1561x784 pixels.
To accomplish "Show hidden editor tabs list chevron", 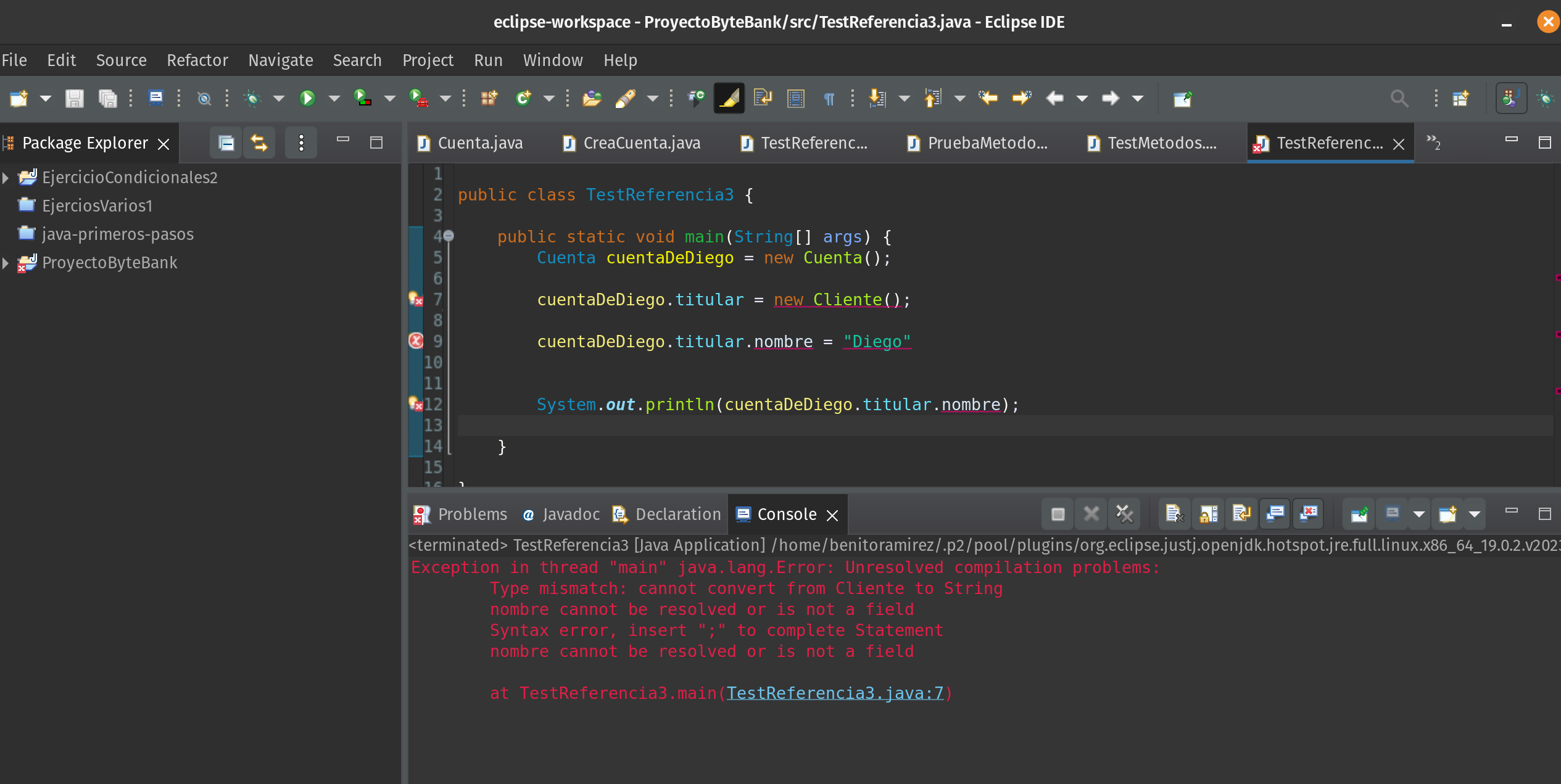I will pyautogui.click(x=1433, y=143).
